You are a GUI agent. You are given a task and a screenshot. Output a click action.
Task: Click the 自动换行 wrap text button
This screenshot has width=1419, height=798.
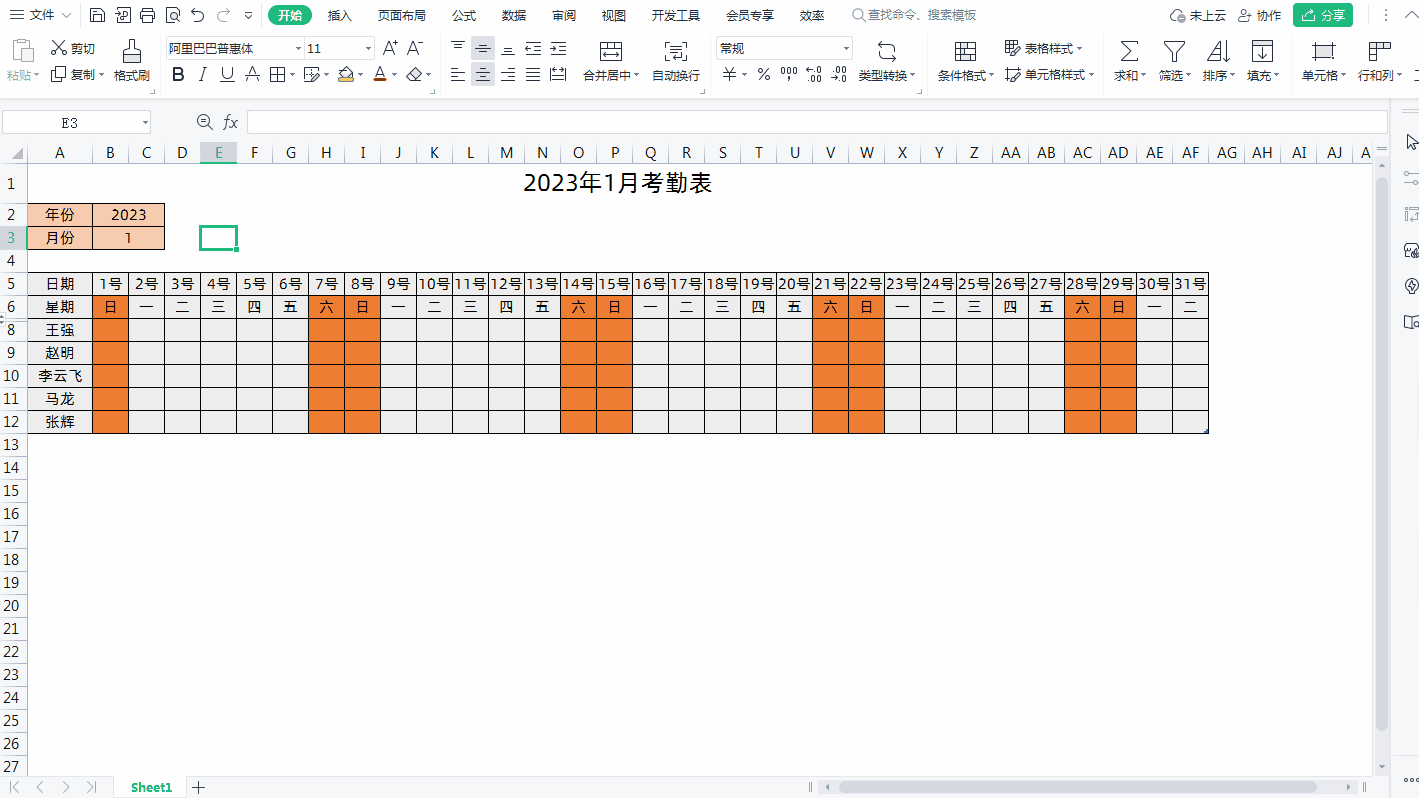point(676,61)
